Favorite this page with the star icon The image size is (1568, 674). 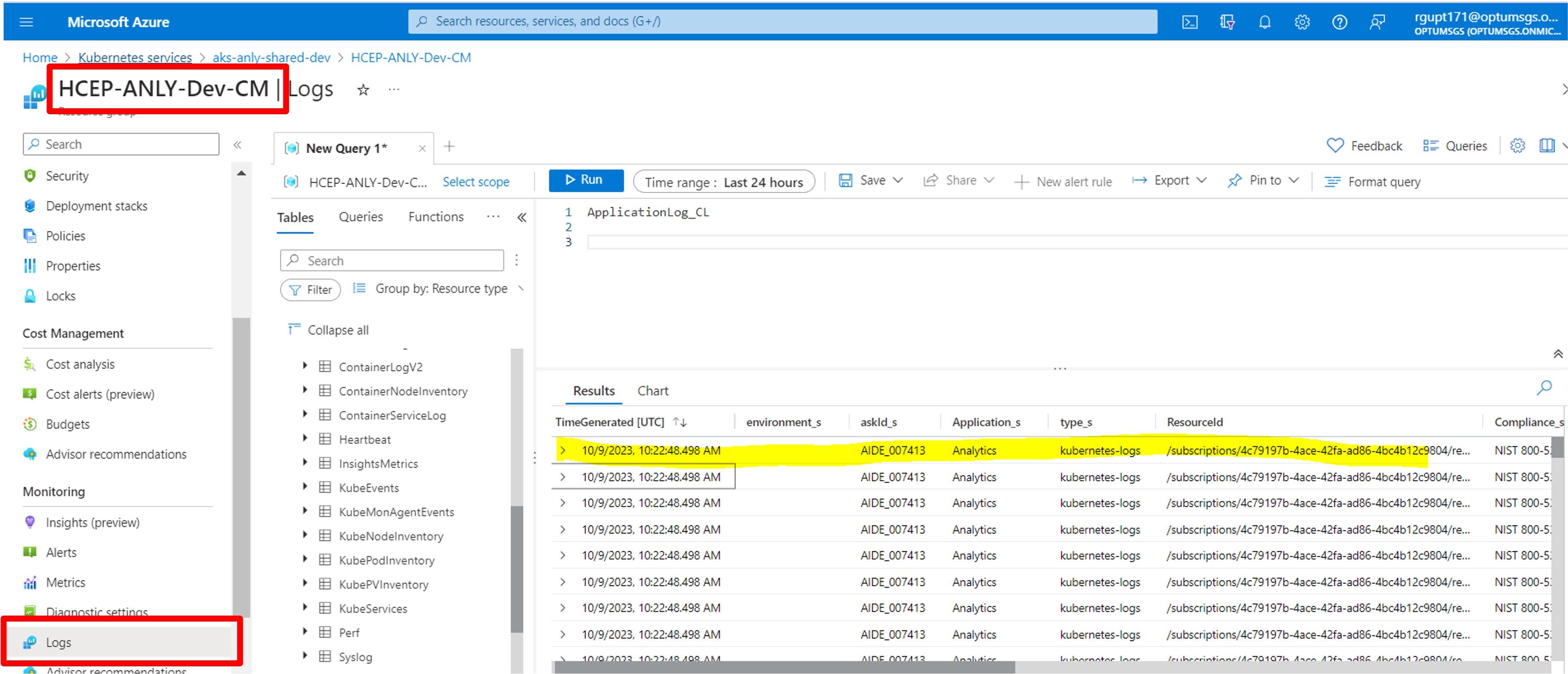click(x=363, y=90)
